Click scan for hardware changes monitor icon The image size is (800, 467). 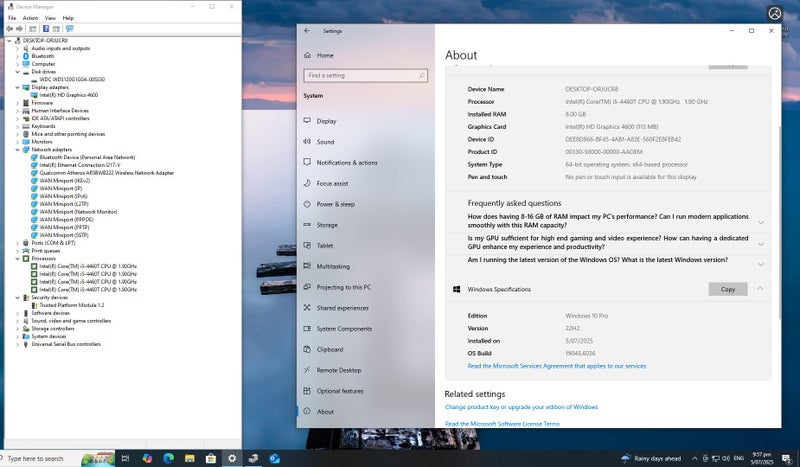tap(69, 29)
